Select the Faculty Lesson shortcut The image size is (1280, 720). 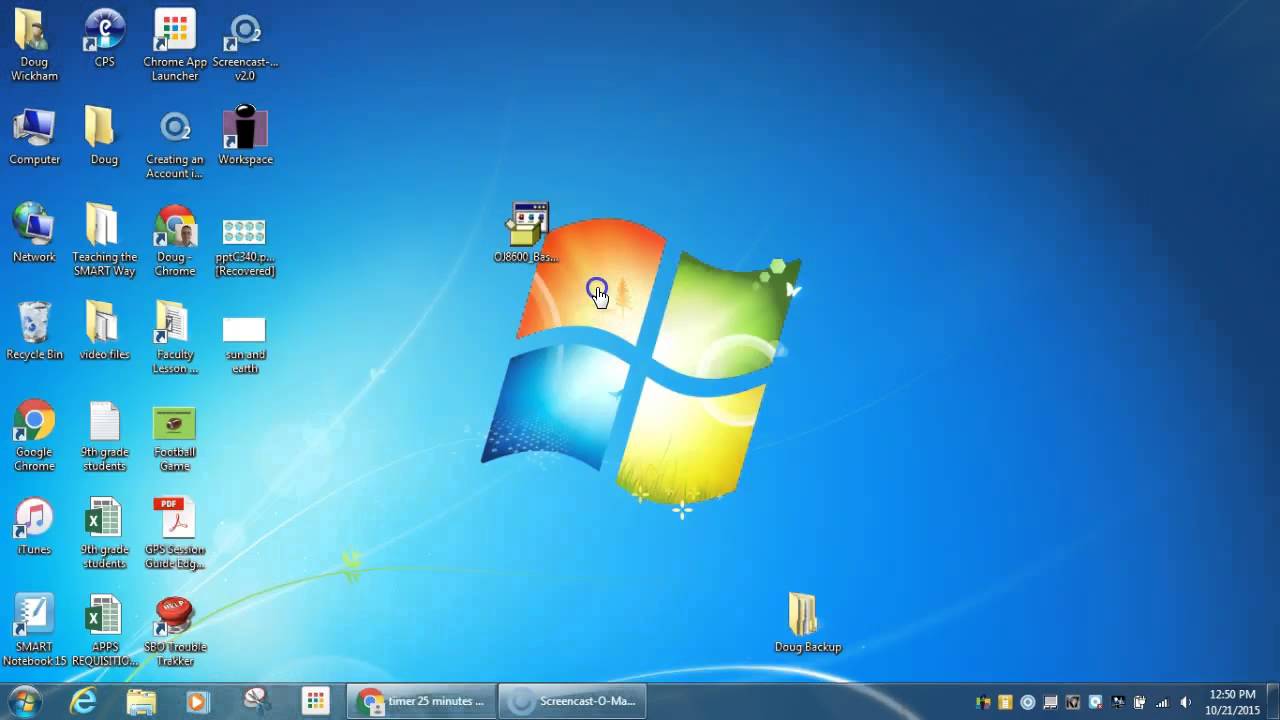175,339
